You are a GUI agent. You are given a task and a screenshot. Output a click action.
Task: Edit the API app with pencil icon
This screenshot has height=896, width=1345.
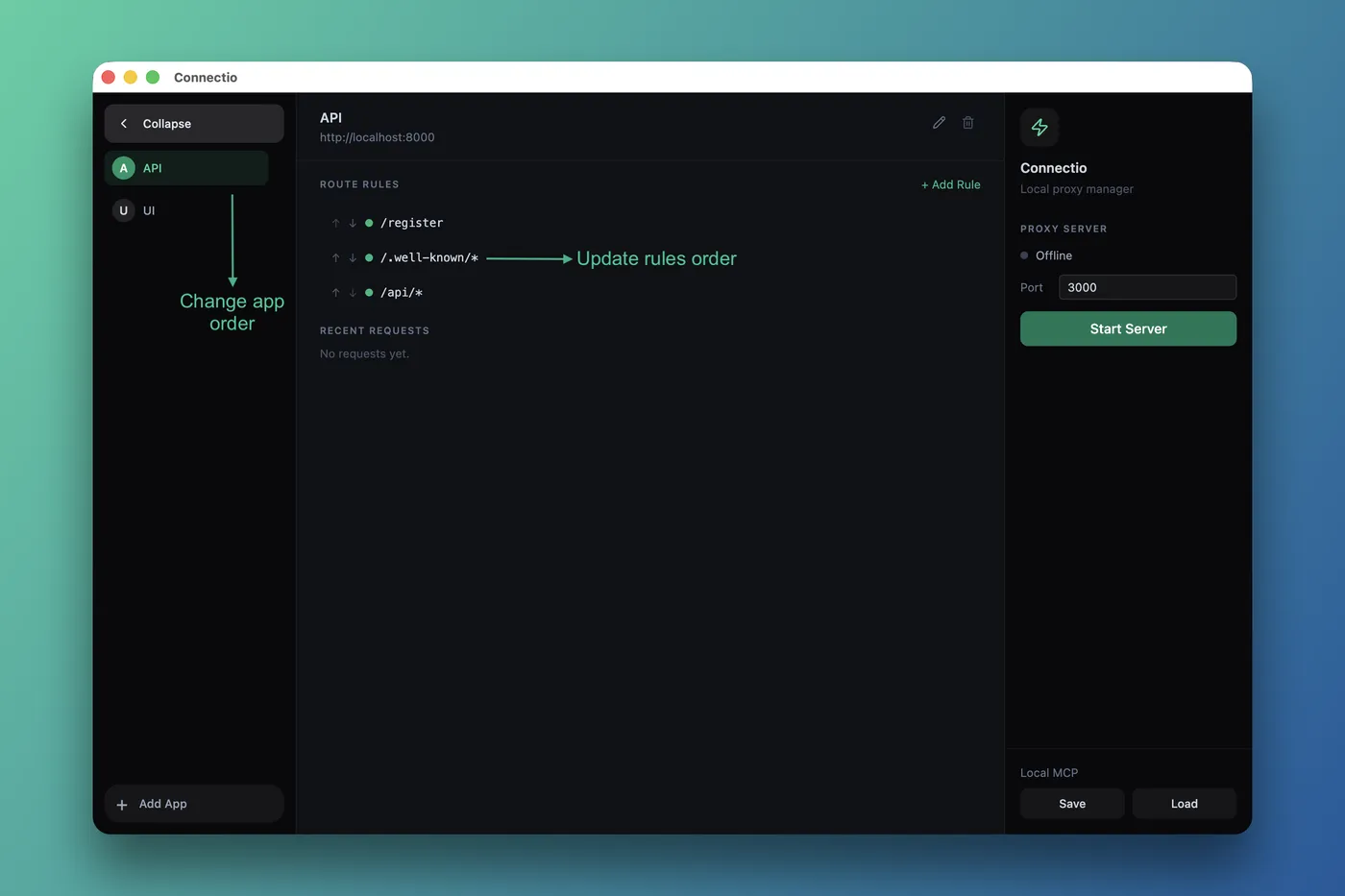point(939,123)
